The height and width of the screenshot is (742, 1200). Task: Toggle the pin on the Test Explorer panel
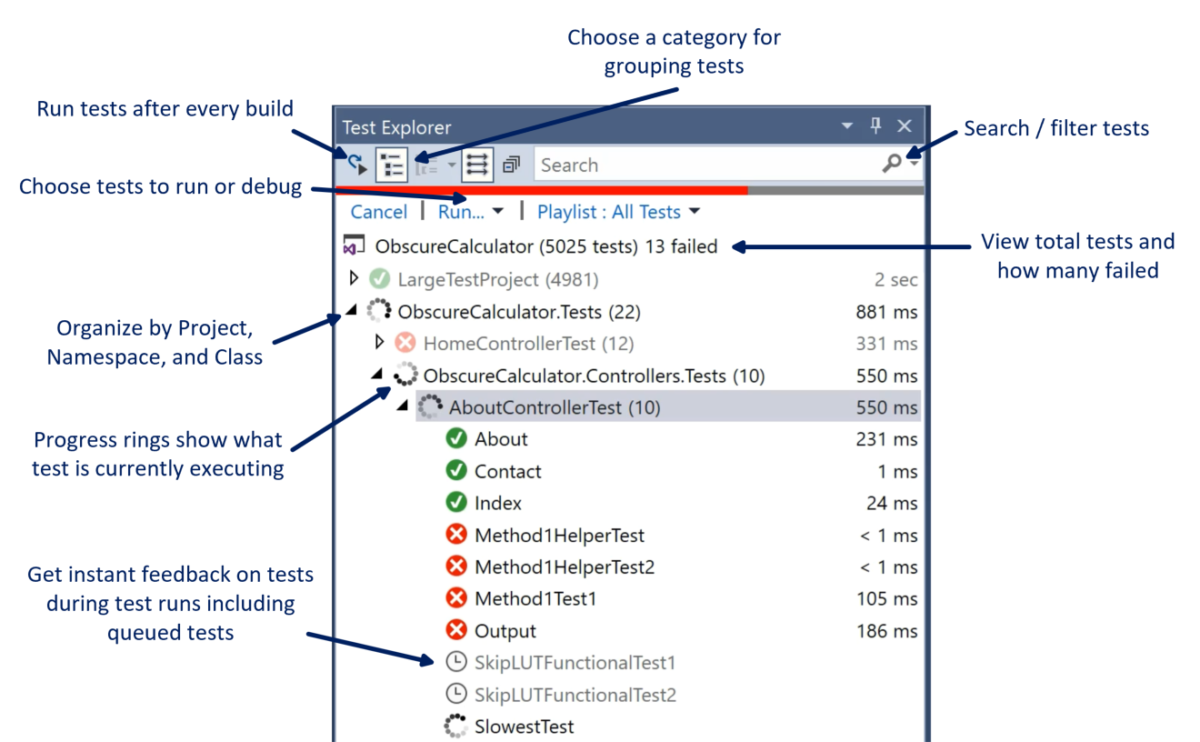pyautogui.click(x=876, y=126)
